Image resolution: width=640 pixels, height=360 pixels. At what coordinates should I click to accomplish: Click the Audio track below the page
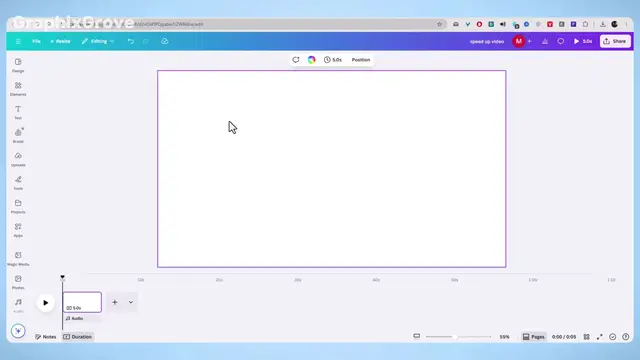coord(82,318)
